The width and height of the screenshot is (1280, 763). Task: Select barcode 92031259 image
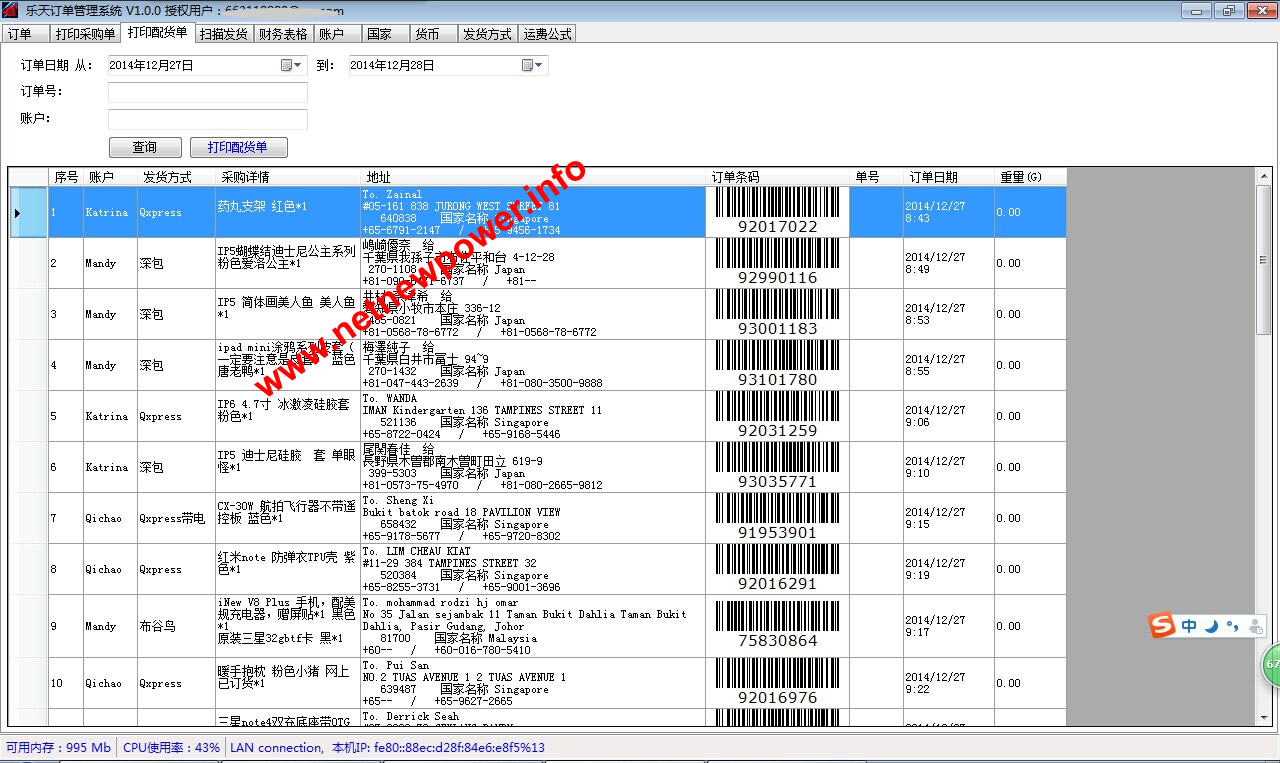point(777,416)
